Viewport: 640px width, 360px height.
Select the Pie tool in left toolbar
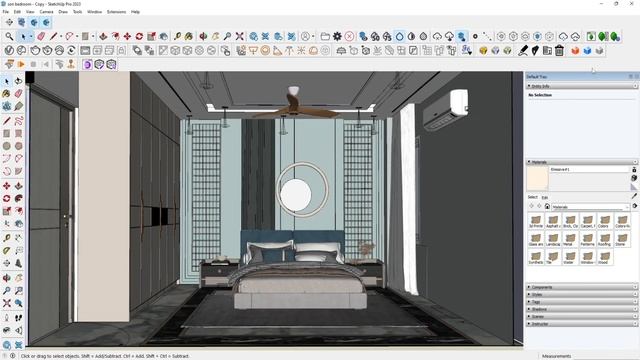(x=19, y=171)
